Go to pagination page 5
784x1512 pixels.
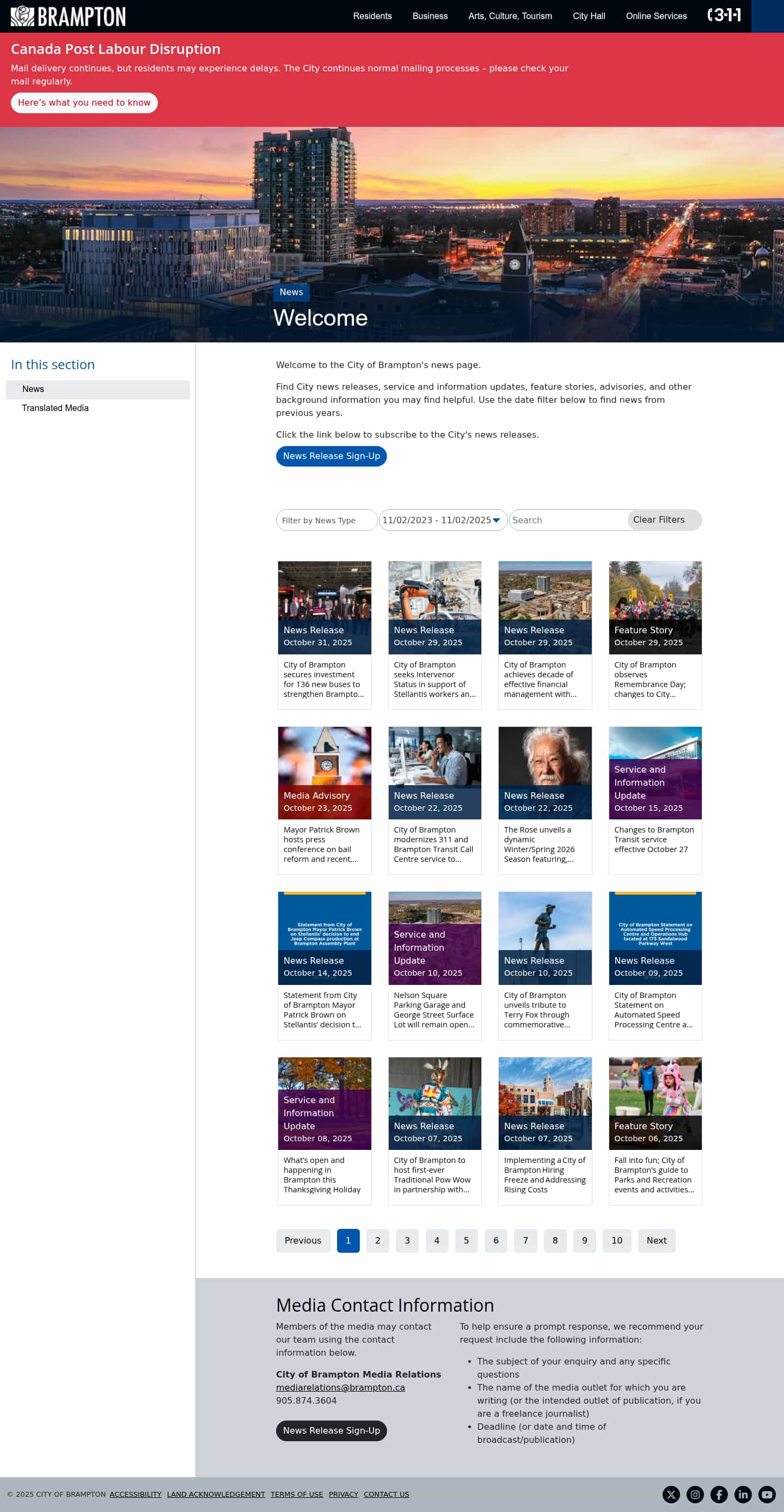coord(467,1241)
